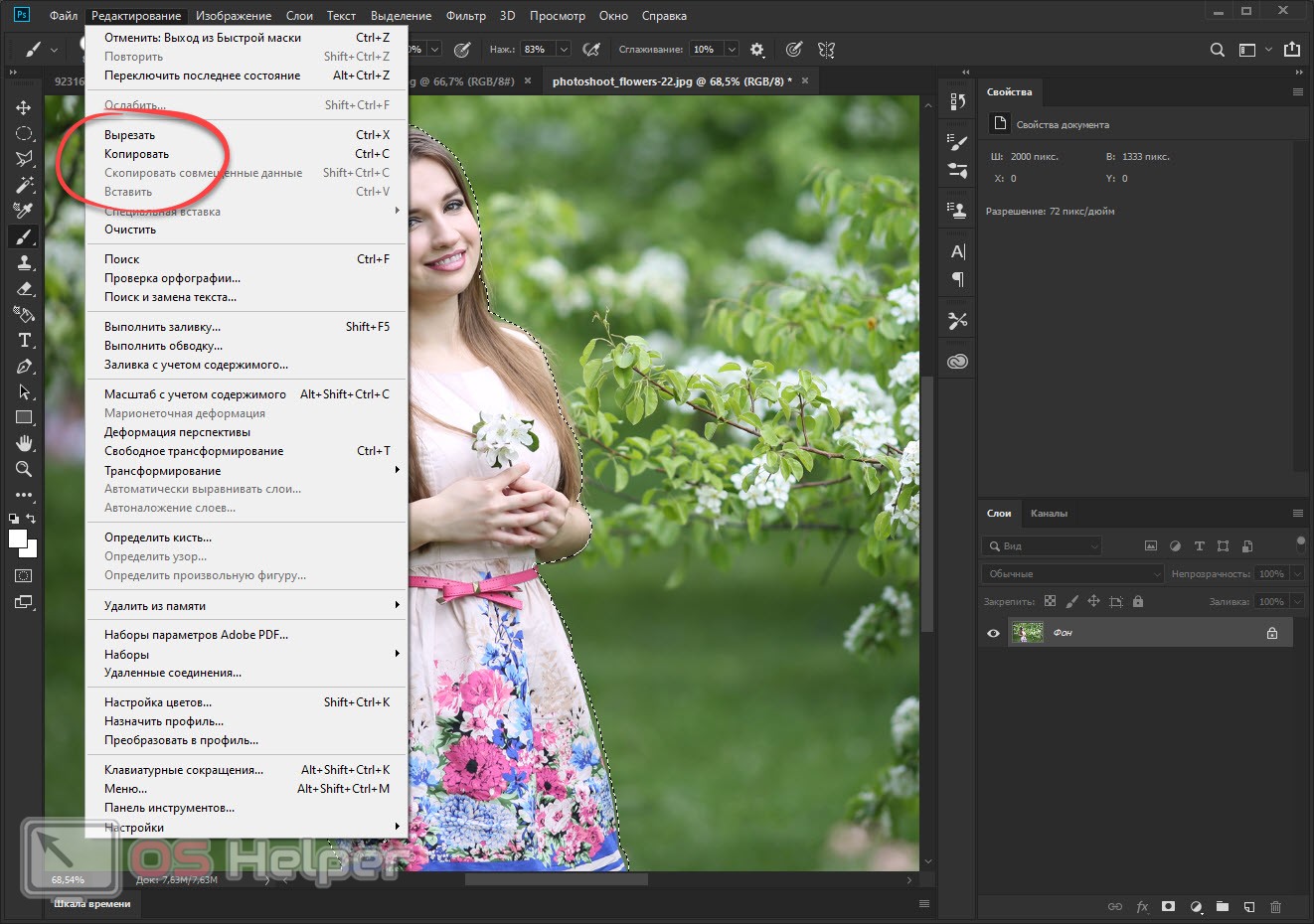Viewport: 1314px width, 924px height.
Task: Toggle Quick Mask mode
Action: click(24, 575)
